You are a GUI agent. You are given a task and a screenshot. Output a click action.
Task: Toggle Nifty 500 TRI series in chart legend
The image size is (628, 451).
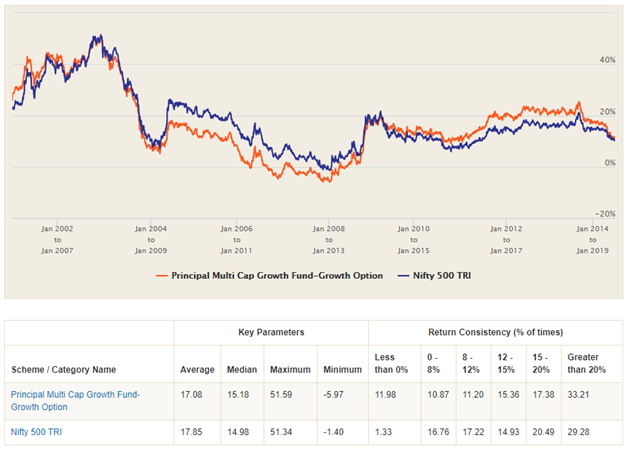point(435,275)
